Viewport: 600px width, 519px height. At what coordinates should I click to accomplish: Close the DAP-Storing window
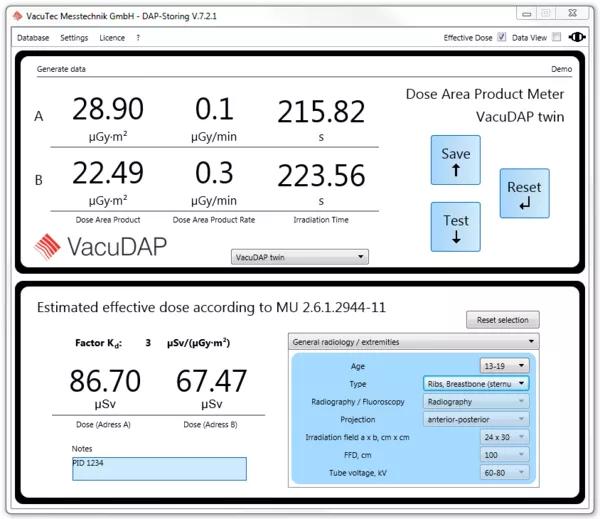coord(572,13)
